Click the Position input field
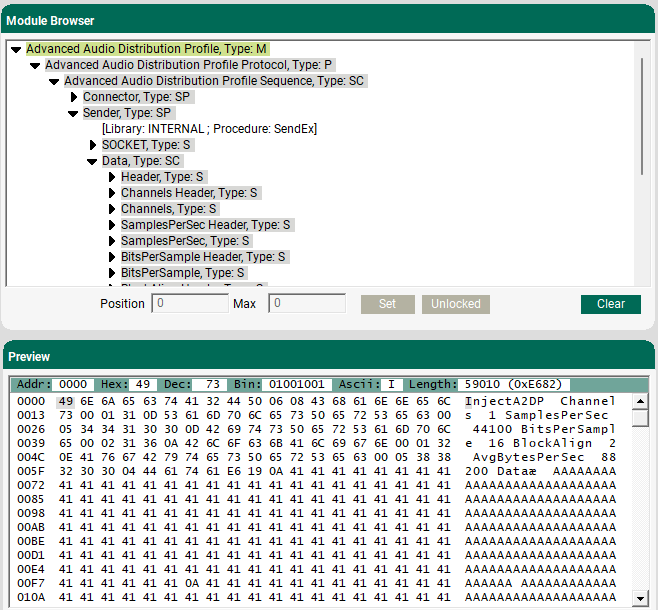Screen dimensions: 658x610 (x=190, y=304)
